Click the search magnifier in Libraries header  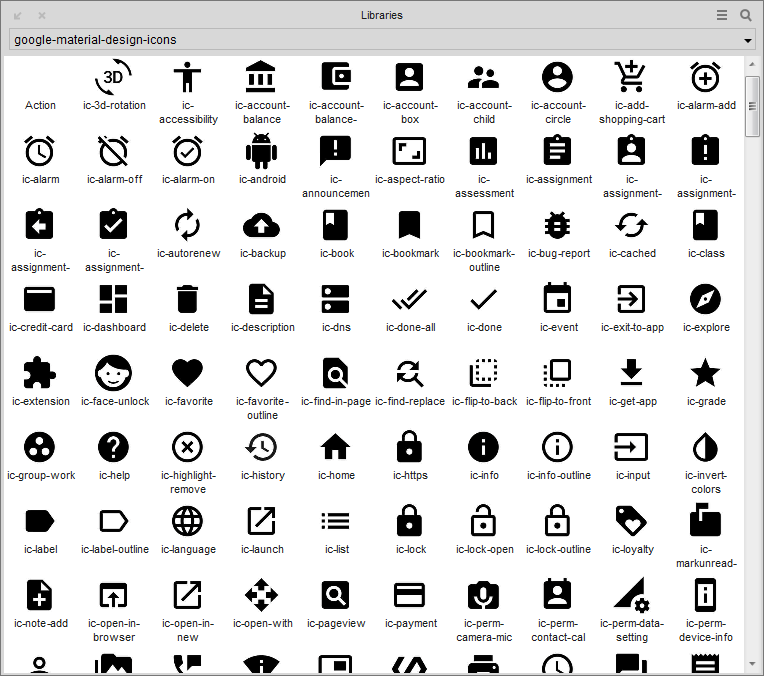click(746, 15)
